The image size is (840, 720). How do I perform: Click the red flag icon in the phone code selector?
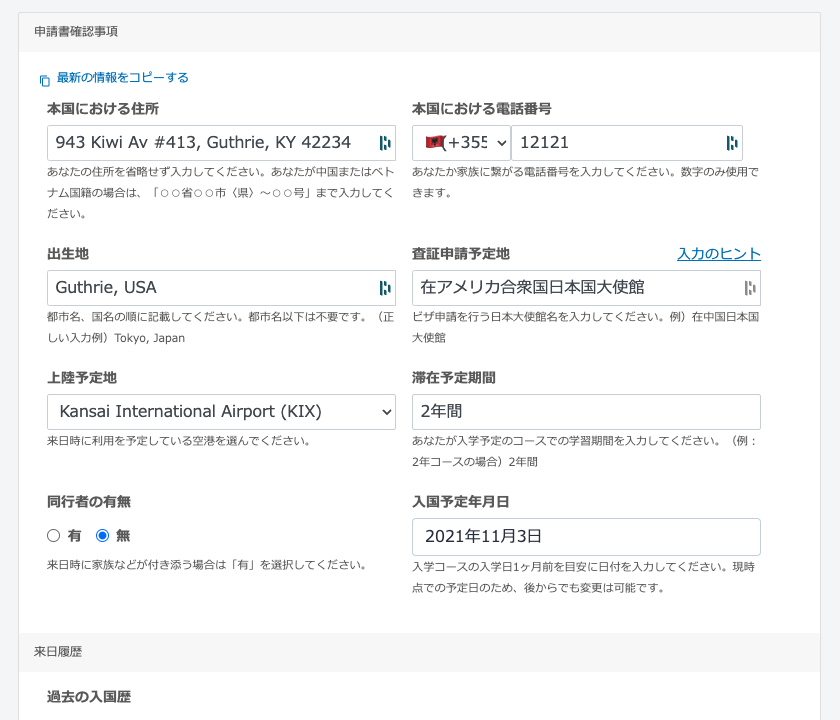point(435,143)
